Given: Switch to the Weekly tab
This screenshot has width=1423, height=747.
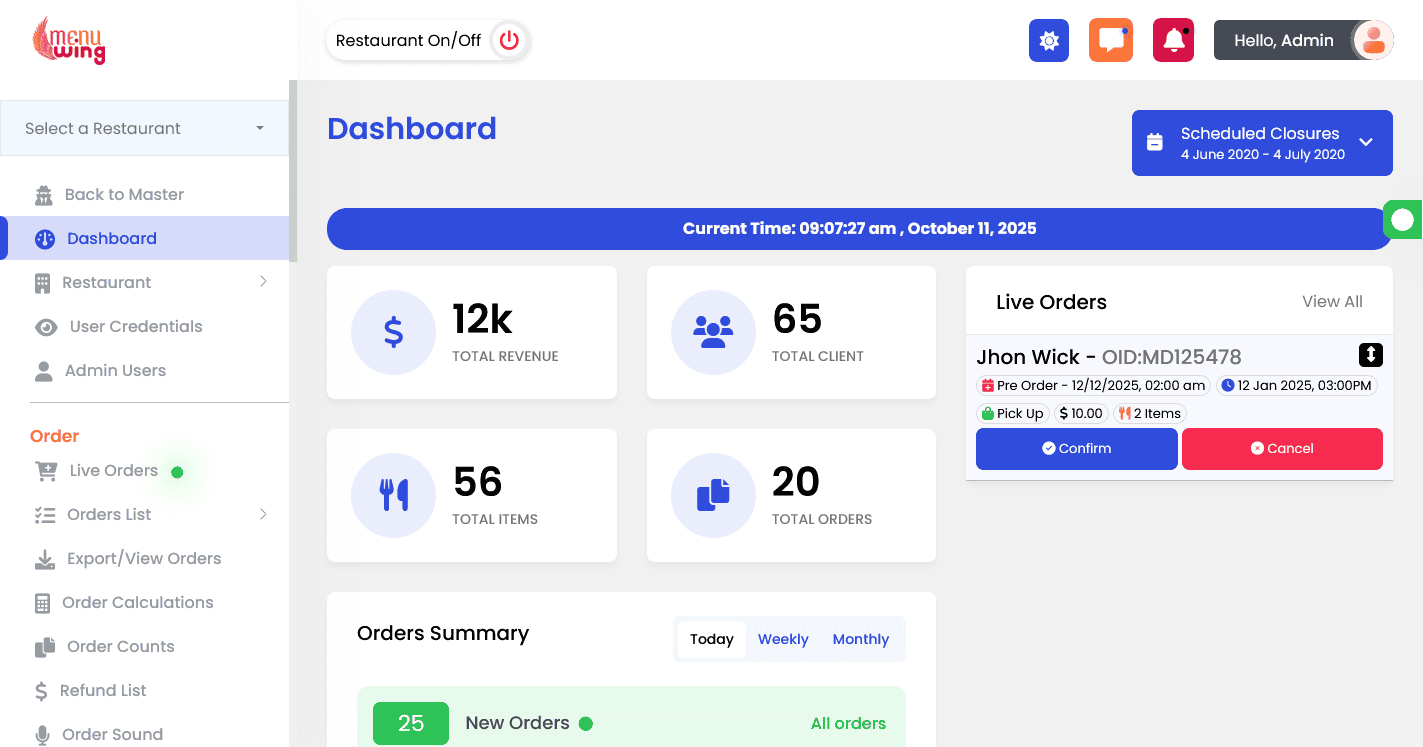Looking at the screenshot, I should click(x=783, y=639).
